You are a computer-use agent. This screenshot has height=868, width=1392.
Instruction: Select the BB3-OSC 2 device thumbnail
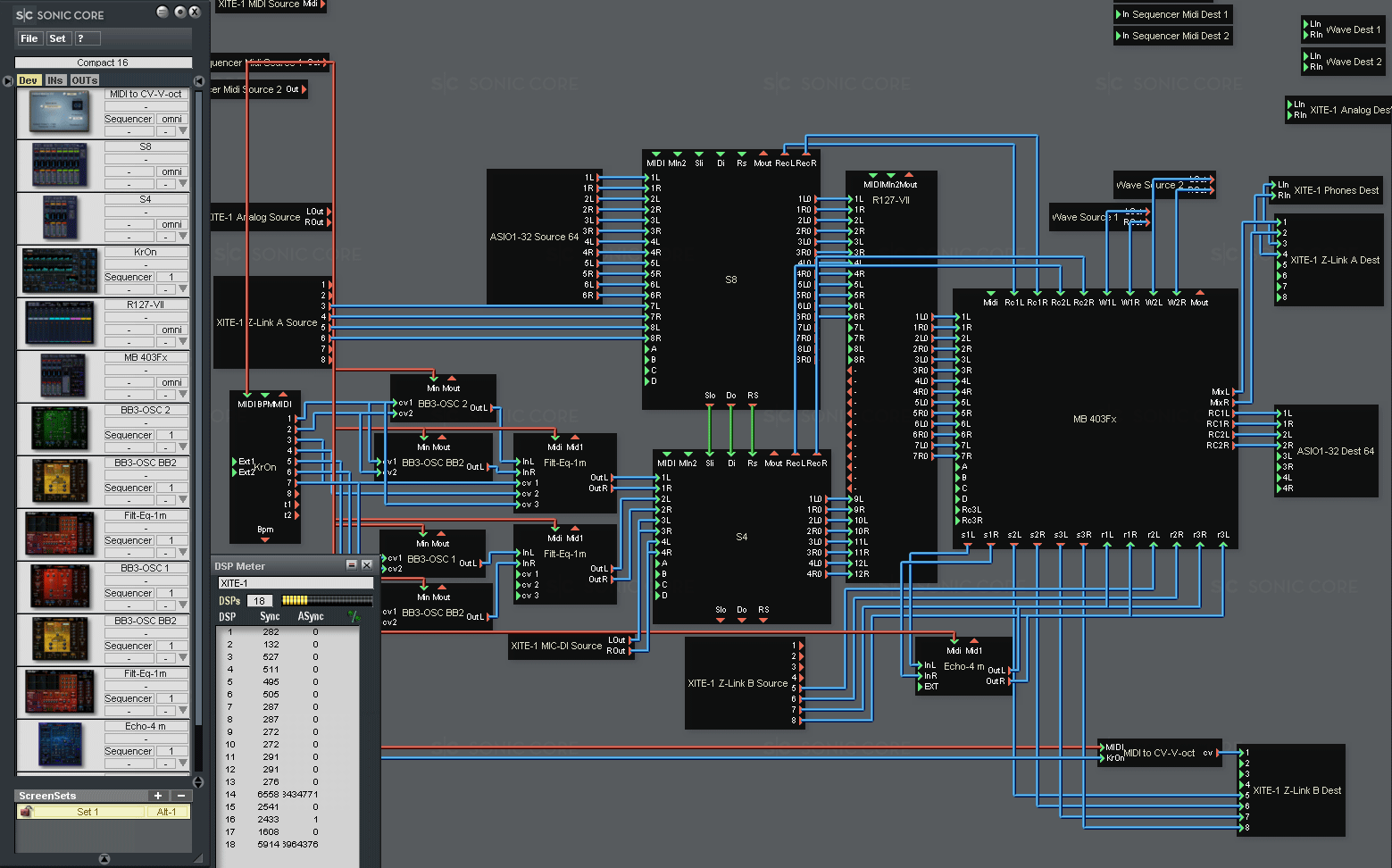pos(60,429)
